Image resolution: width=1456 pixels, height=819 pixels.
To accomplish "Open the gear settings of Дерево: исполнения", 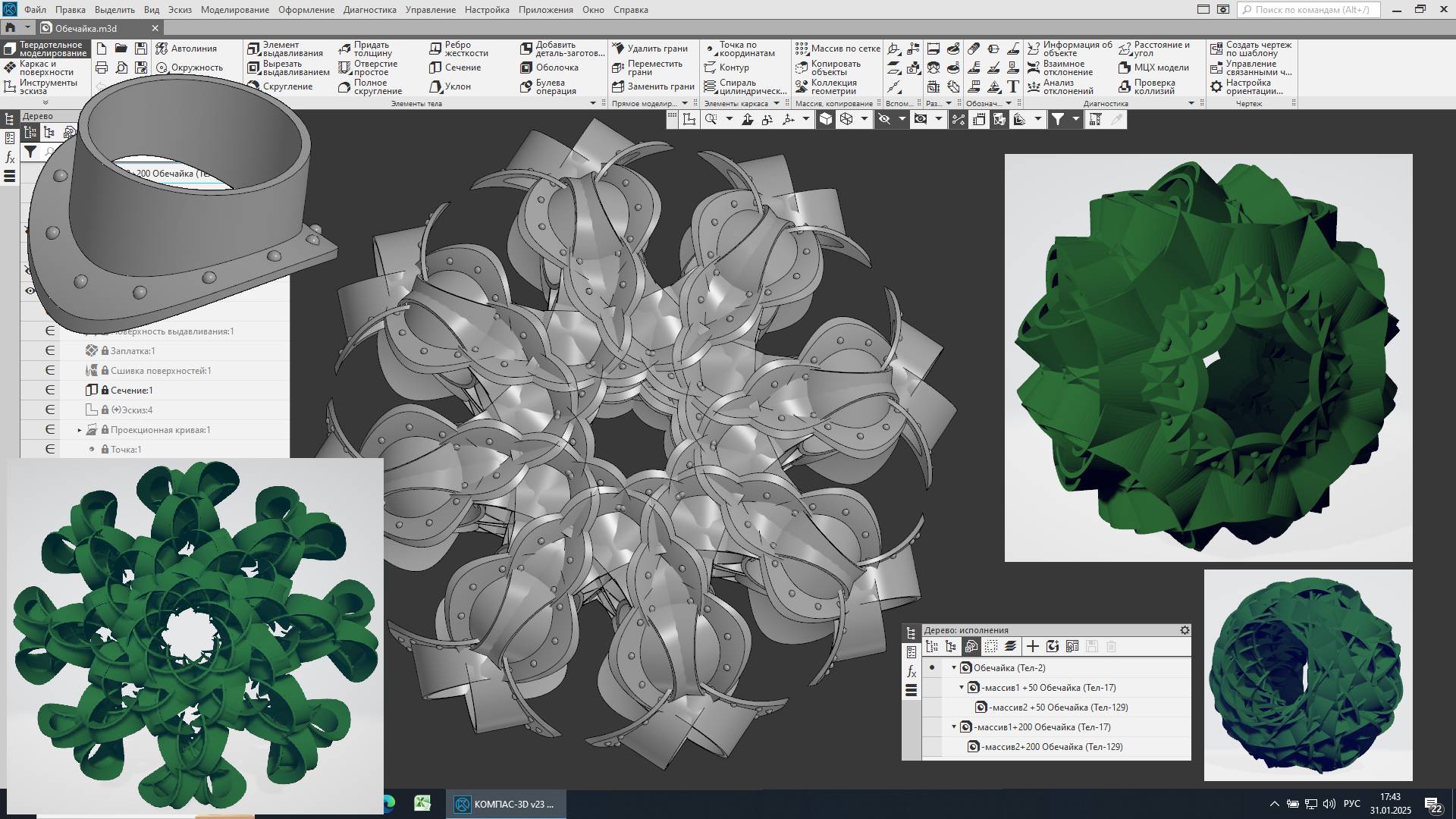I will [1185, 630].
